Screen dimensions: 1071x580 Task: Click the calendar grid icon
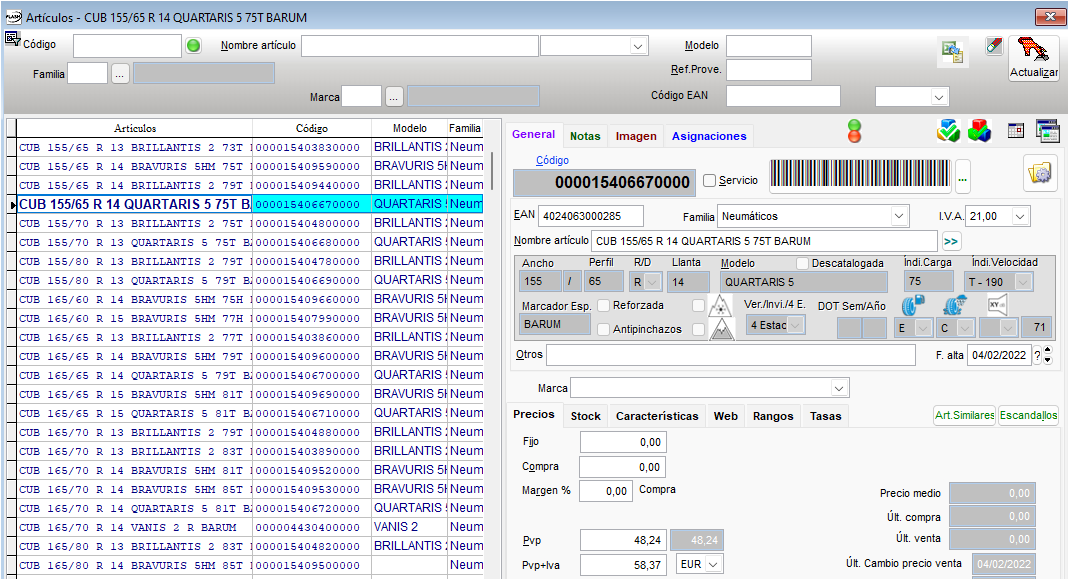pyautogui.click(x=1015, y=131)
